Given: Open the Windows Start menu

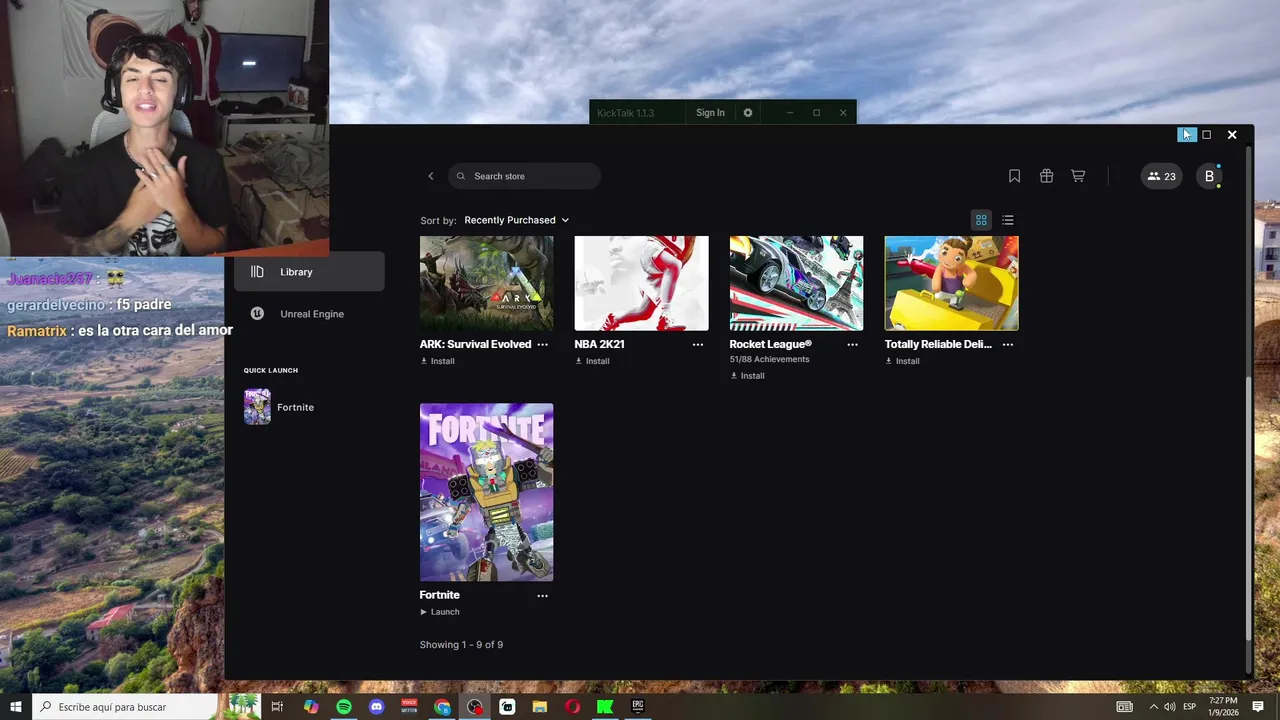Looking at the screenshot, I should click(x=16, y=707).
